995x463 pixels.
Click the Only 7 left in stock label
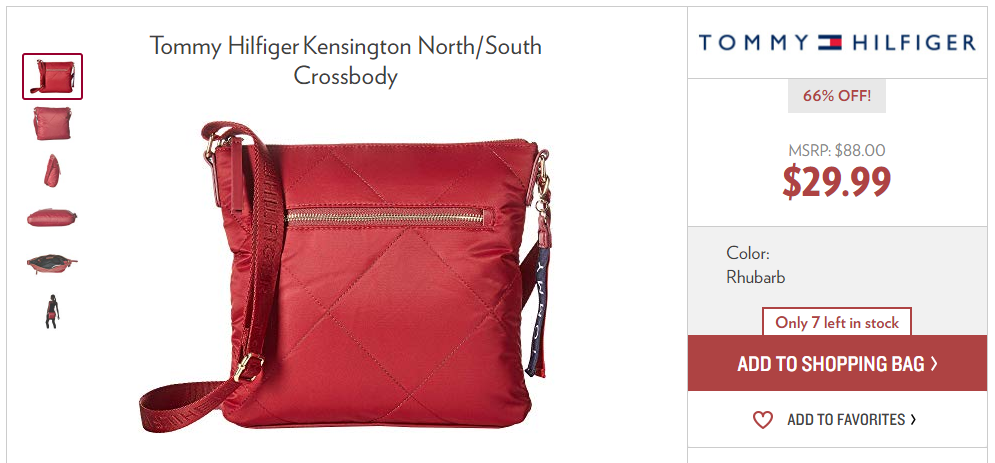[x=837, y=322]
